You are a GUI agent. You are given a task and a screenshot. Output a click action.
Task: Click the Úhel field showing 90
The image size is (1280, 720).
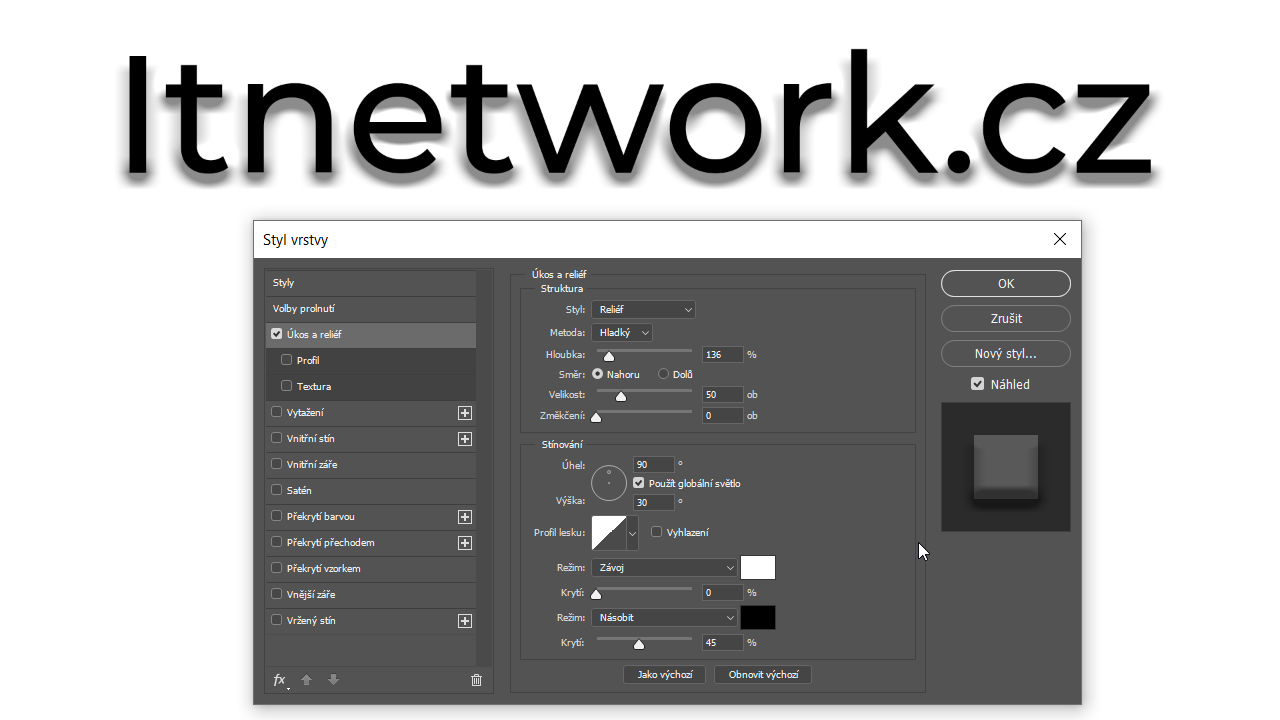point(654,465)
